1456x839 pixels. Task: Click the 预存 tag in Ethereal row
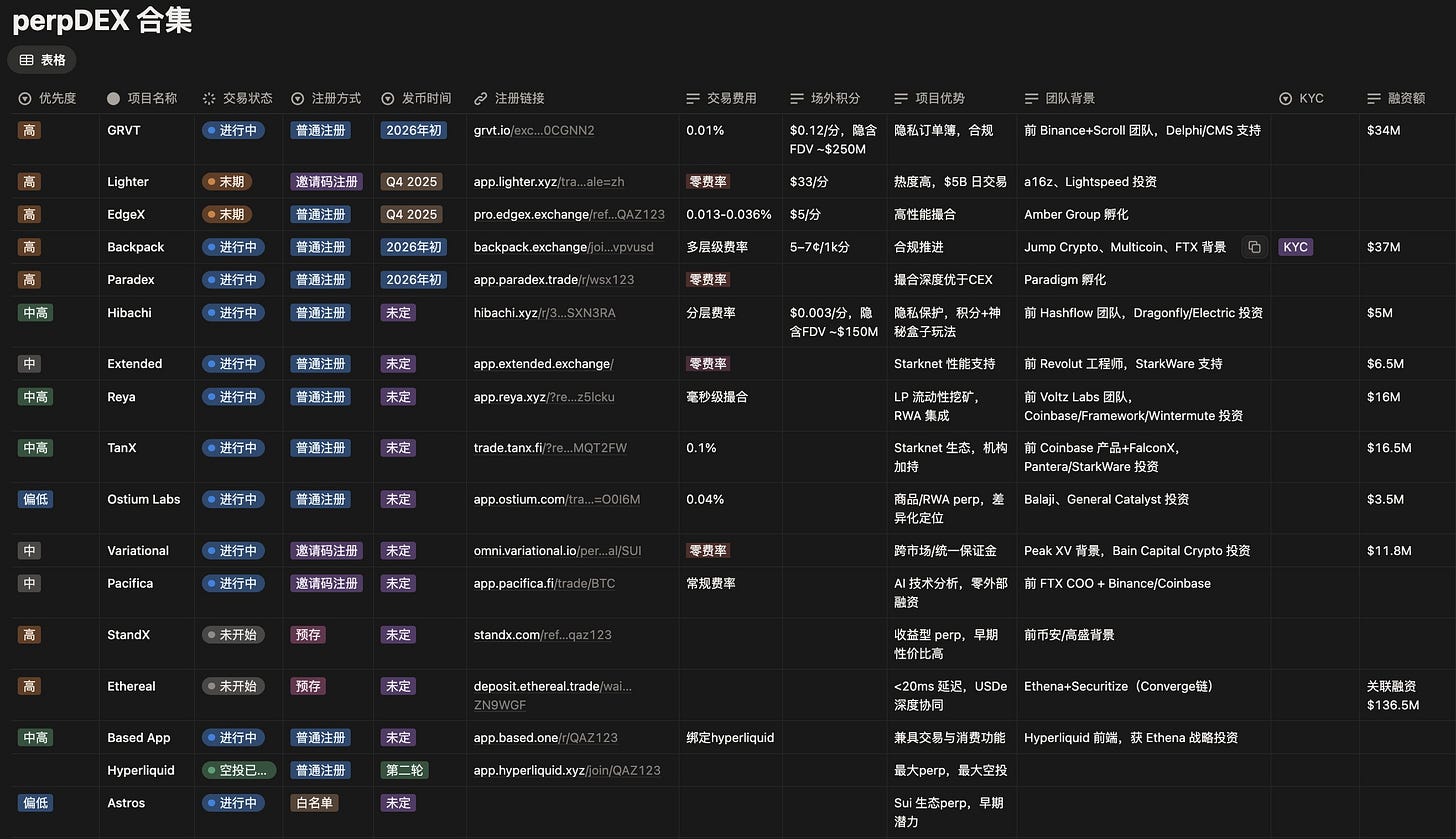tap(308, 686)
